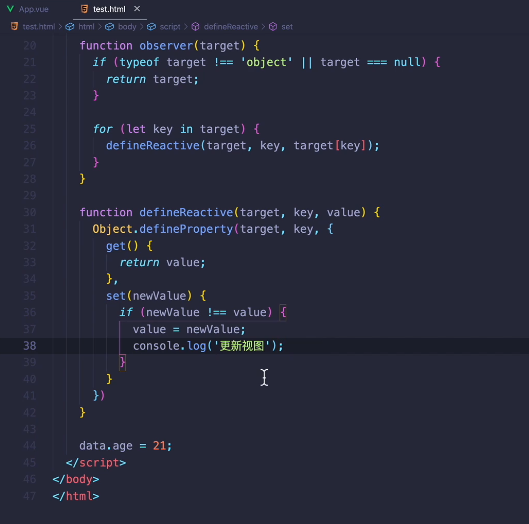Close the test.html tab
Image resolution: width=529 pixels, height=524 pixels.
click(x=137, y=9)
